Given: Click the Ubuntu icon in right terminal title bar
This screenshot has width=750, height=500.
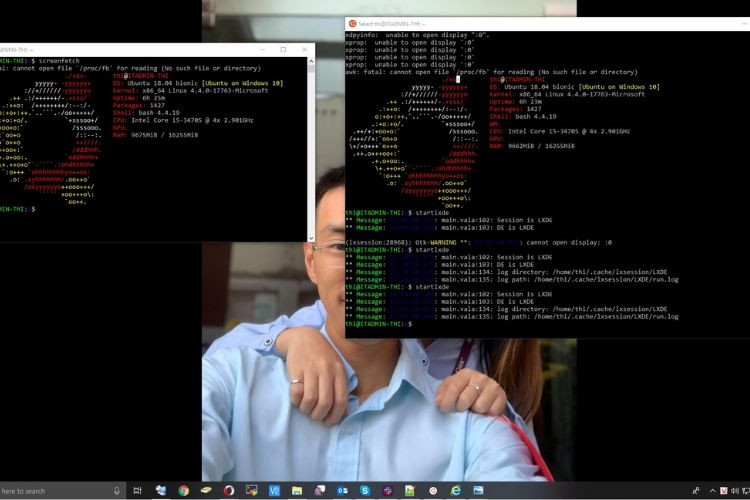Looking at the screenshot, I should pyautogui.click(x=353, y=23).
